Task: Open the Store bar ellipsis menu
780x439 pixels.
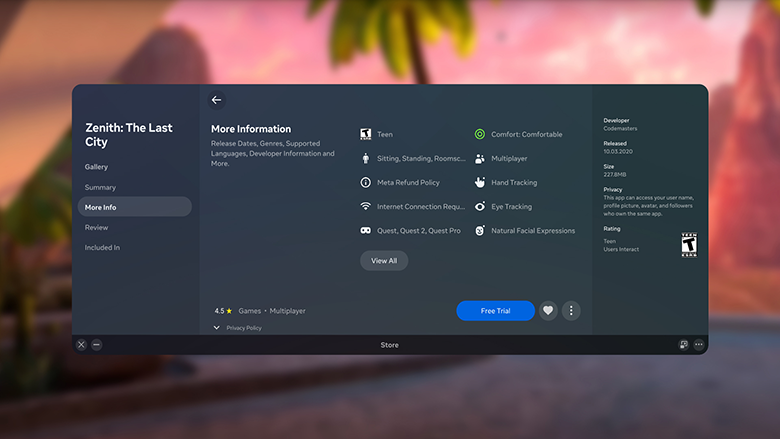Action: coord(699,345)
